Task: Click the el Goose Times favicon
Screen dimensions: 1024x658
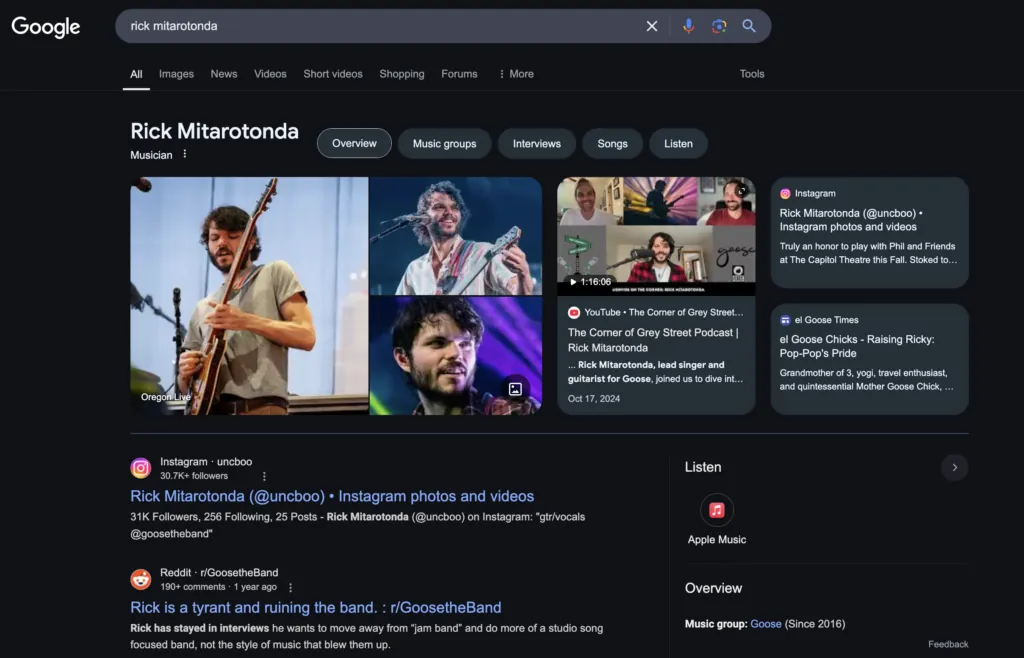Action: tap(785, 320)
